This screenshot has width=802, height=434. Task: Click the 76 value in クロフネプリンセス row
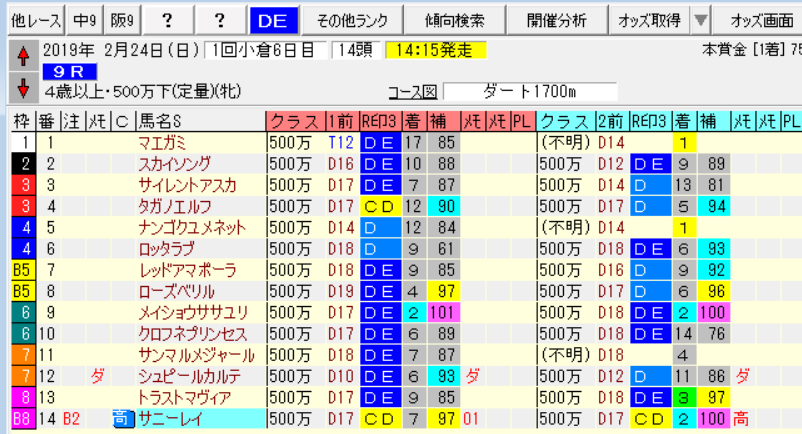714,334
